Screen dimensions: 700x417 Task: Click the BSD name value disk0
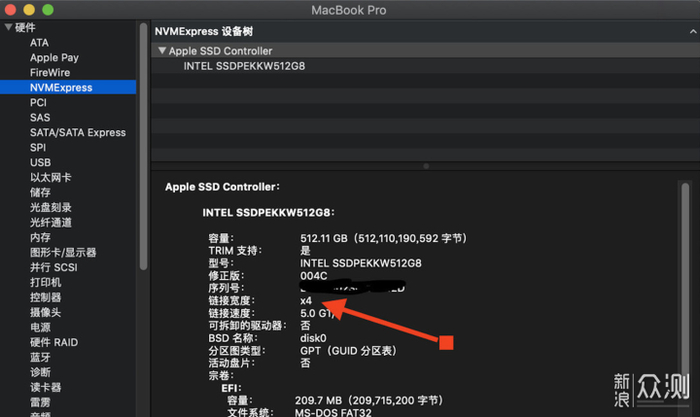coord(313,338)
